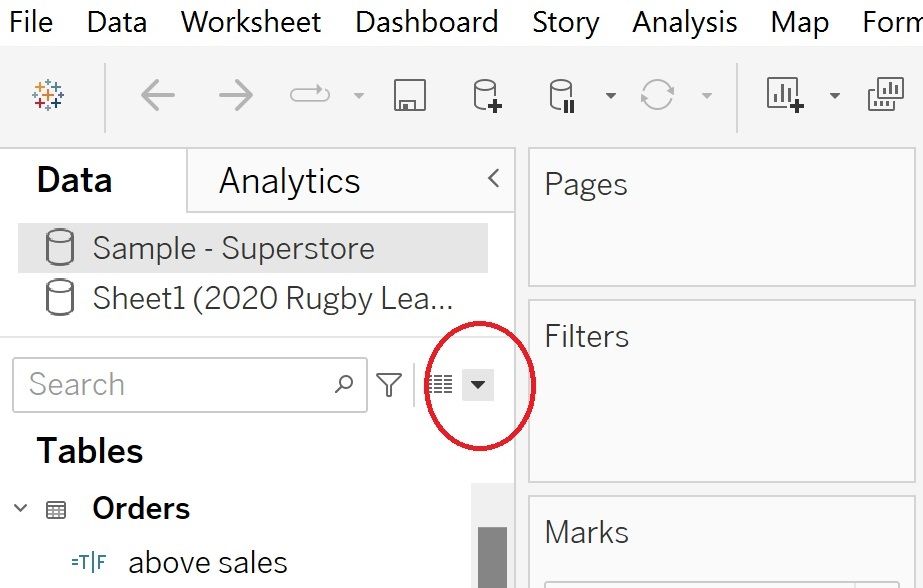
Task: Select the Sample - Superstore data source
Action: 233,248
